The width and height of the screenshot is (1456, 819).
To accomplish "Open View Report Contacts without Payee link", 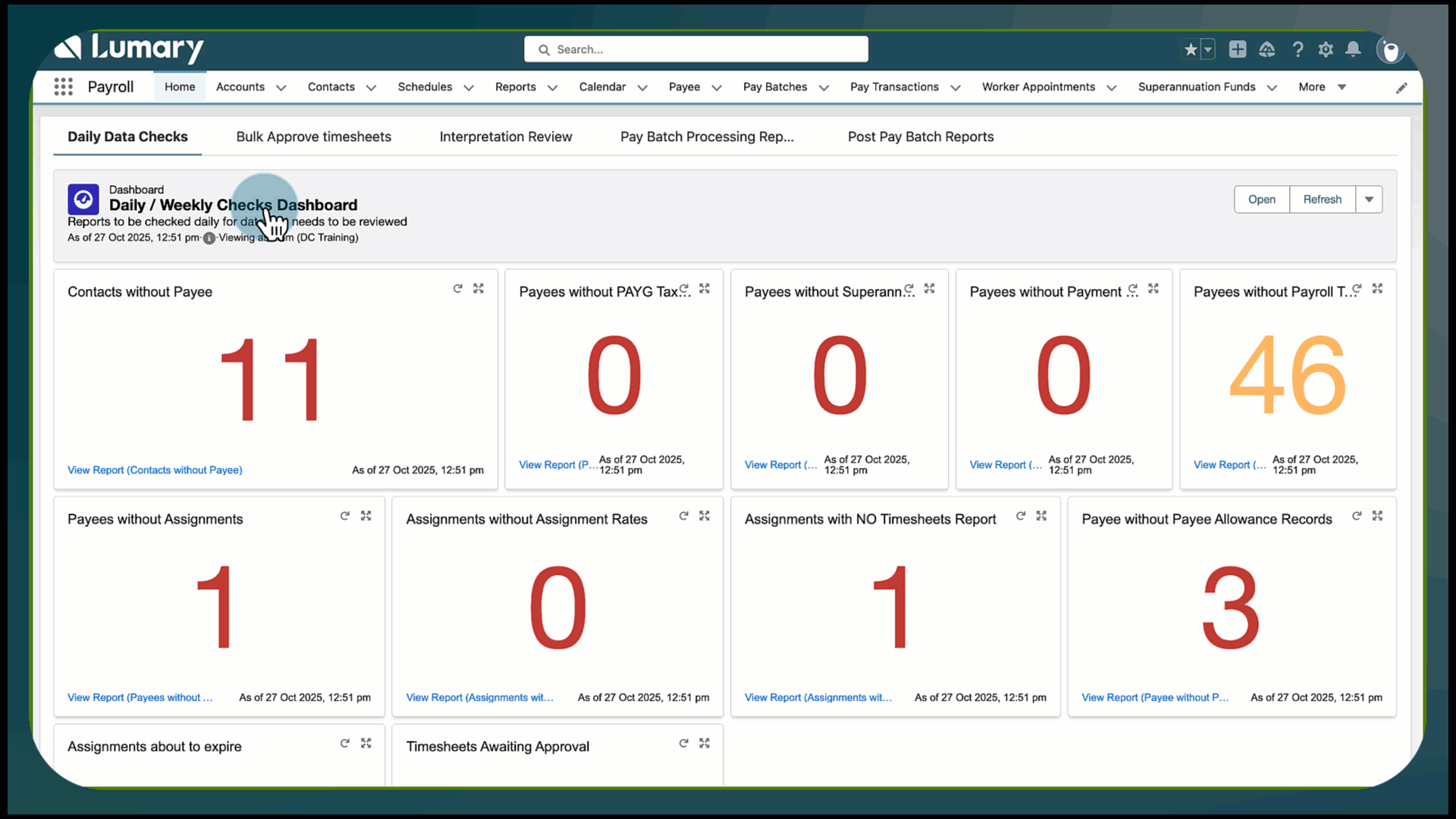I will pos(155,470).
